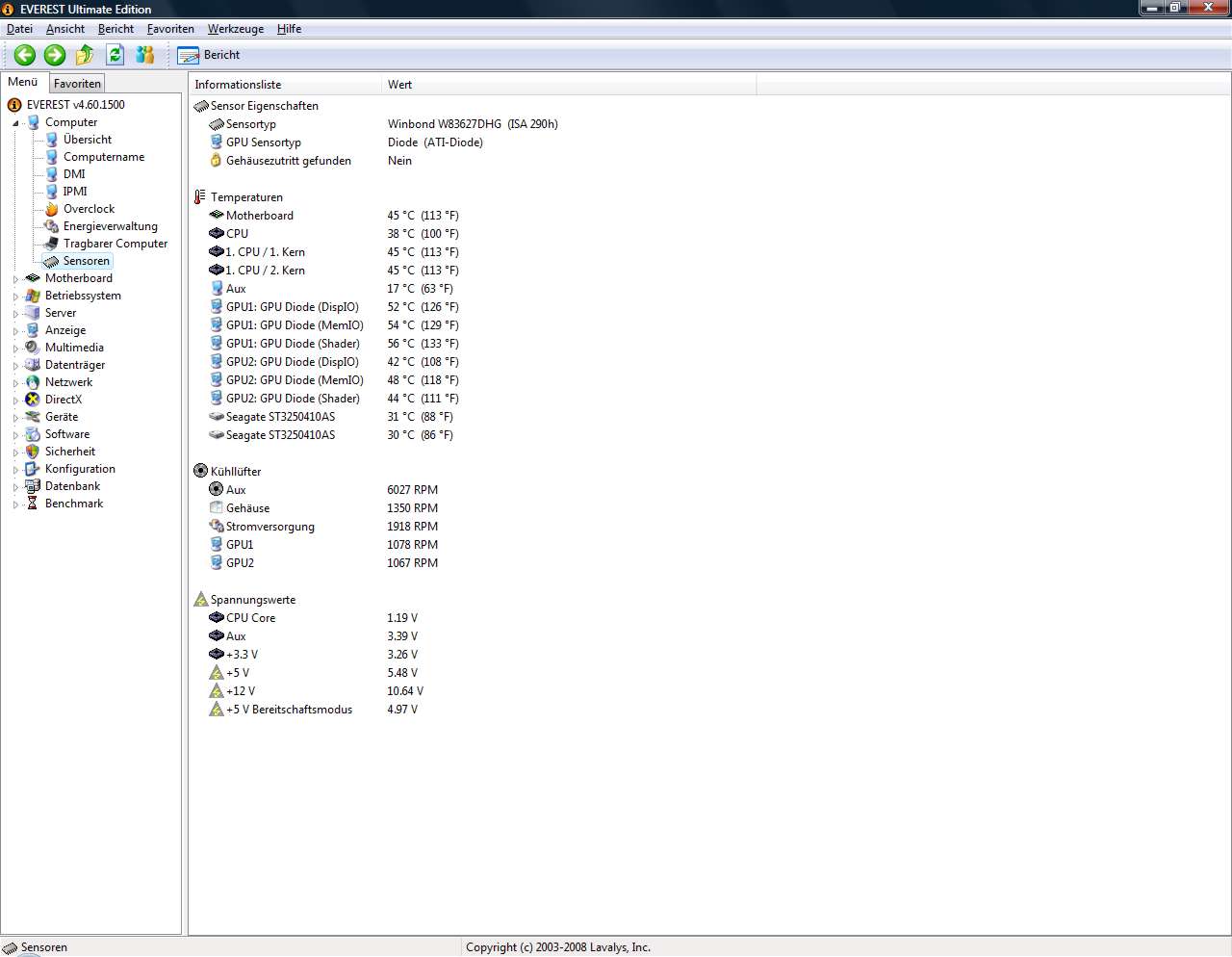This screenshot has height=957, width=1232.
Task: Click the 6027 RPM Aux fan value
Action: tap(412, 490)
